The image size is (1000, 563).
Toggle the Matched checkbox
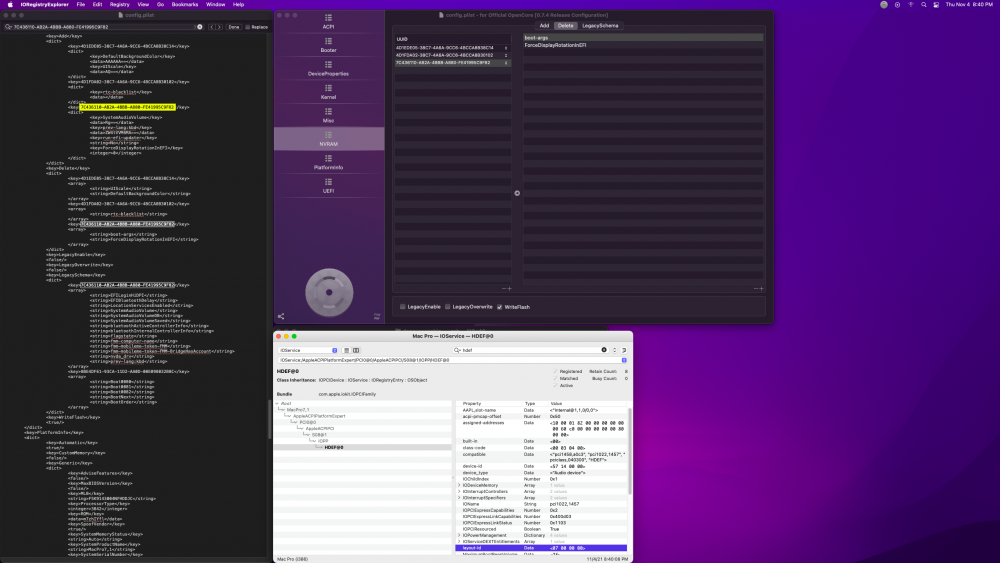(555, 378)
